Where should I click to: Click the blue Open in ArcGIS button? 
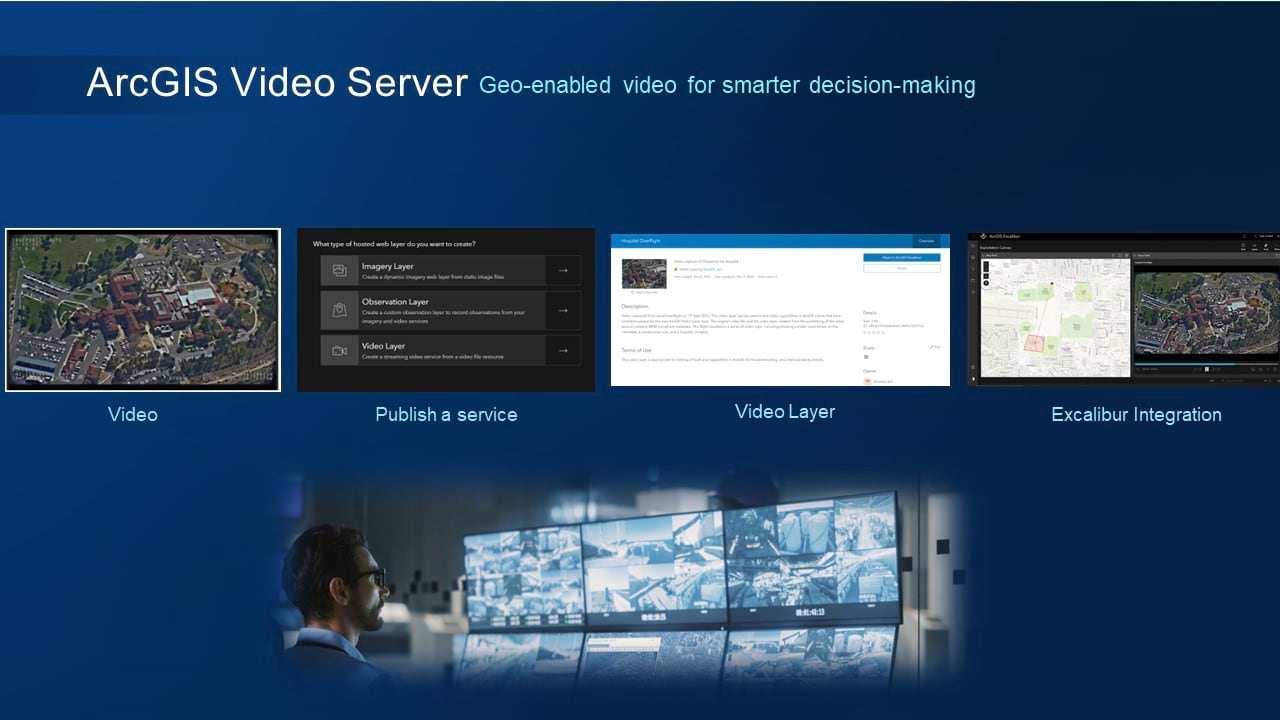click(901, 258)
